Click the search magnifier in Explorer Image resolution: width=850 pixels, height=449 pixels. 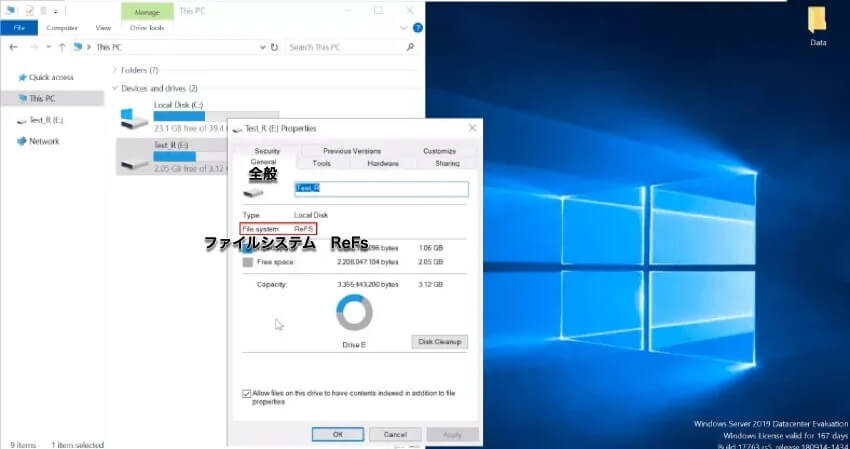[x=410, y=47]
